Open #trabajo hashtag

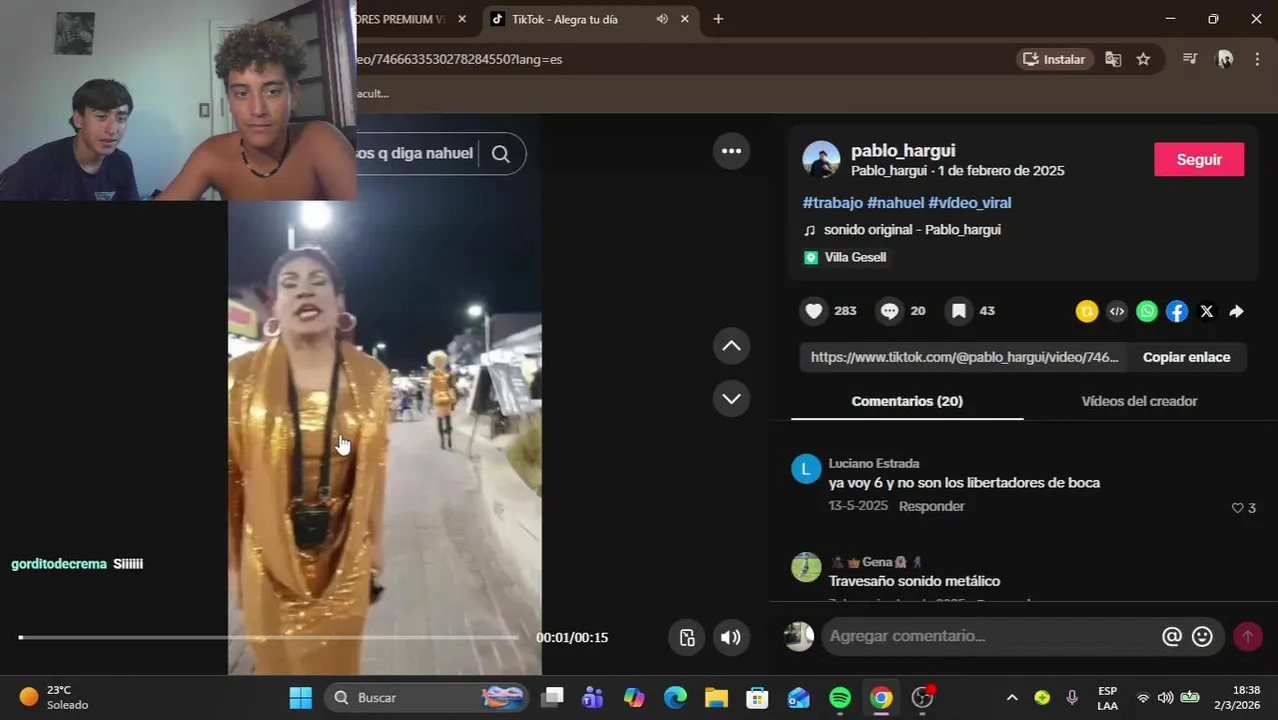tap(832, 203)
